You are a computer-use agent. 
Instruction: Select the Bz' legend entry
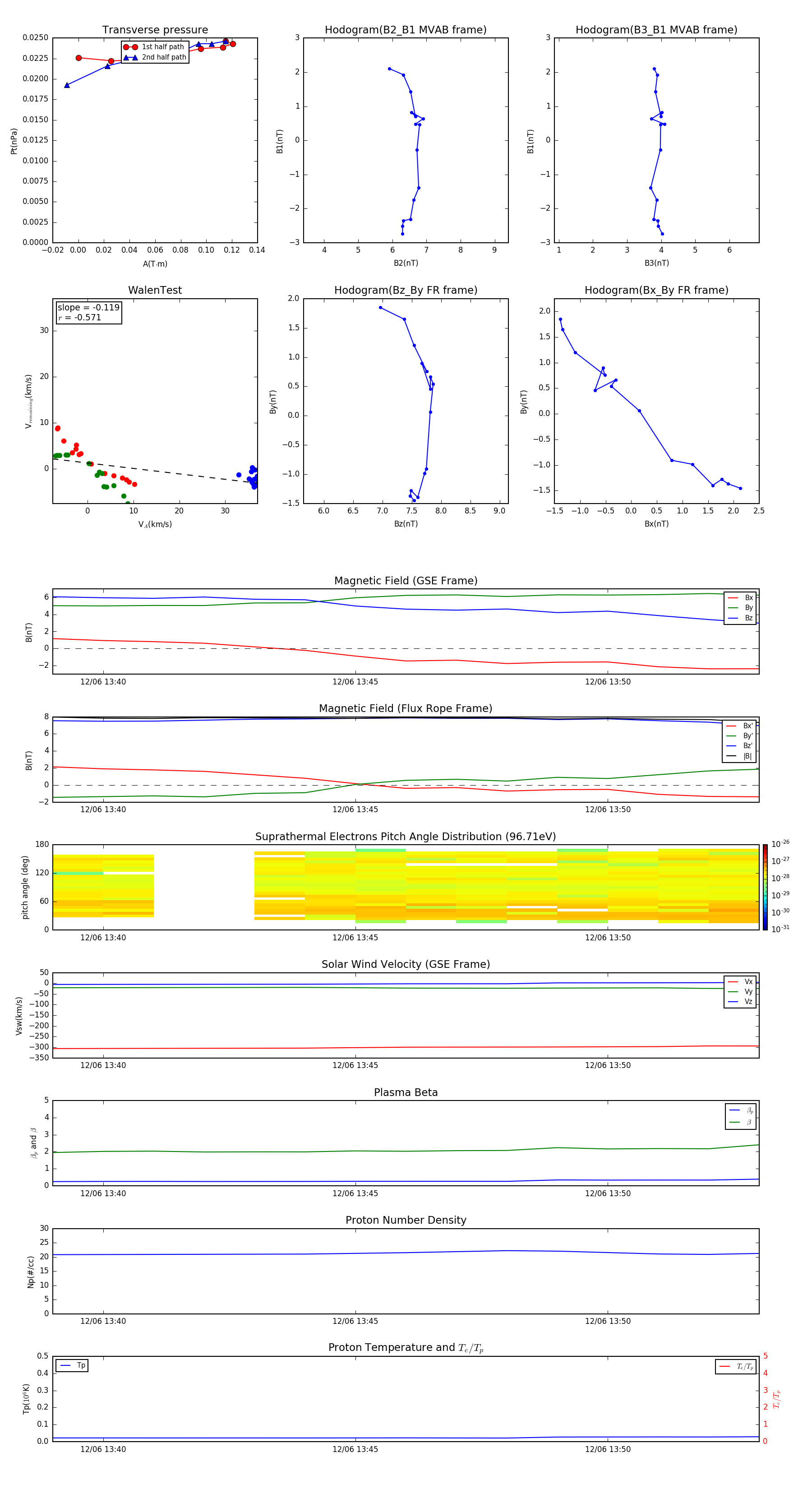(740, 746)
